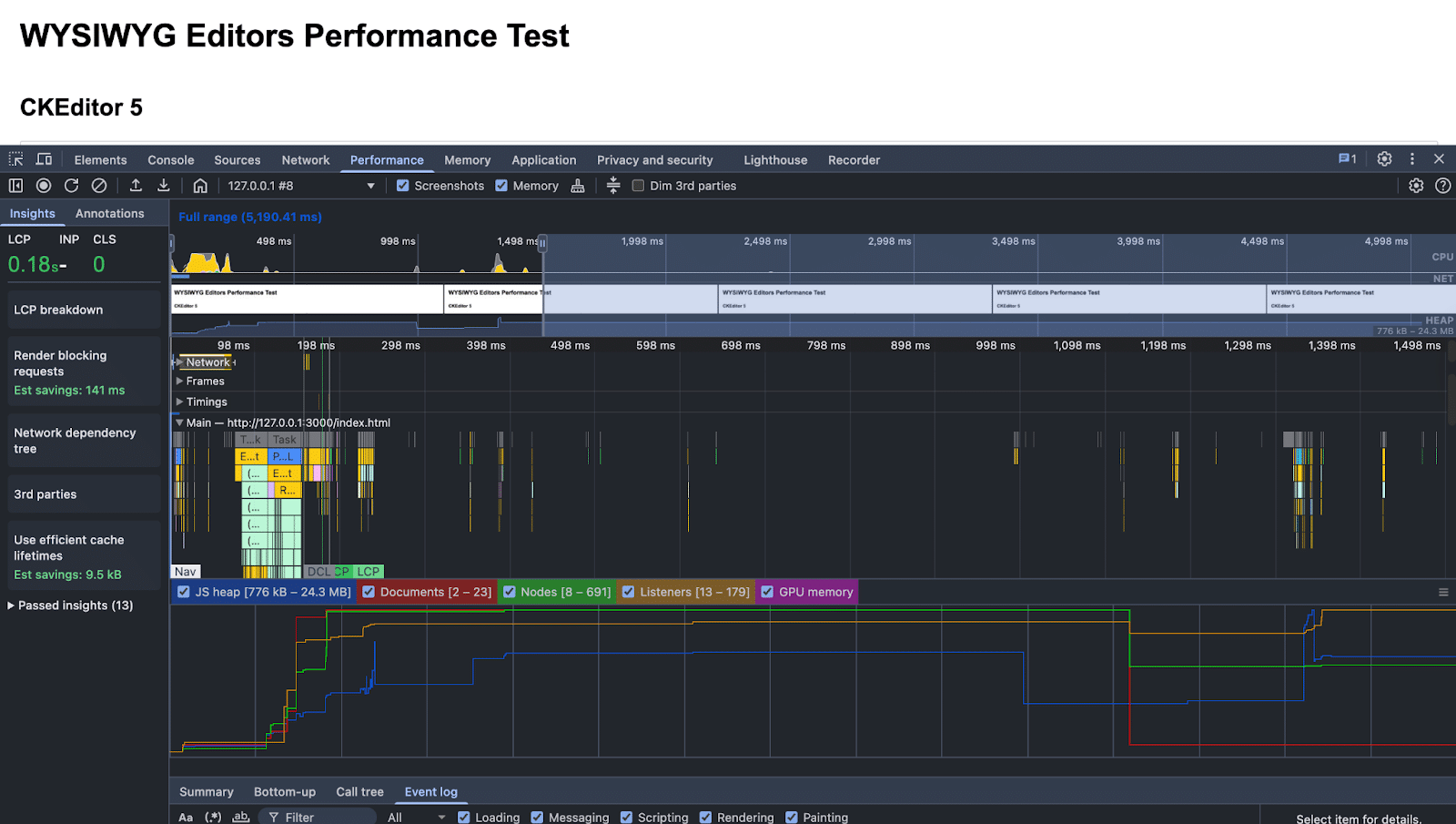Image resolution: width=1456 pixels, height=824 pixels.
Task: Toggle the JS heap counter checkbox
Action: [x=184, y=592]
